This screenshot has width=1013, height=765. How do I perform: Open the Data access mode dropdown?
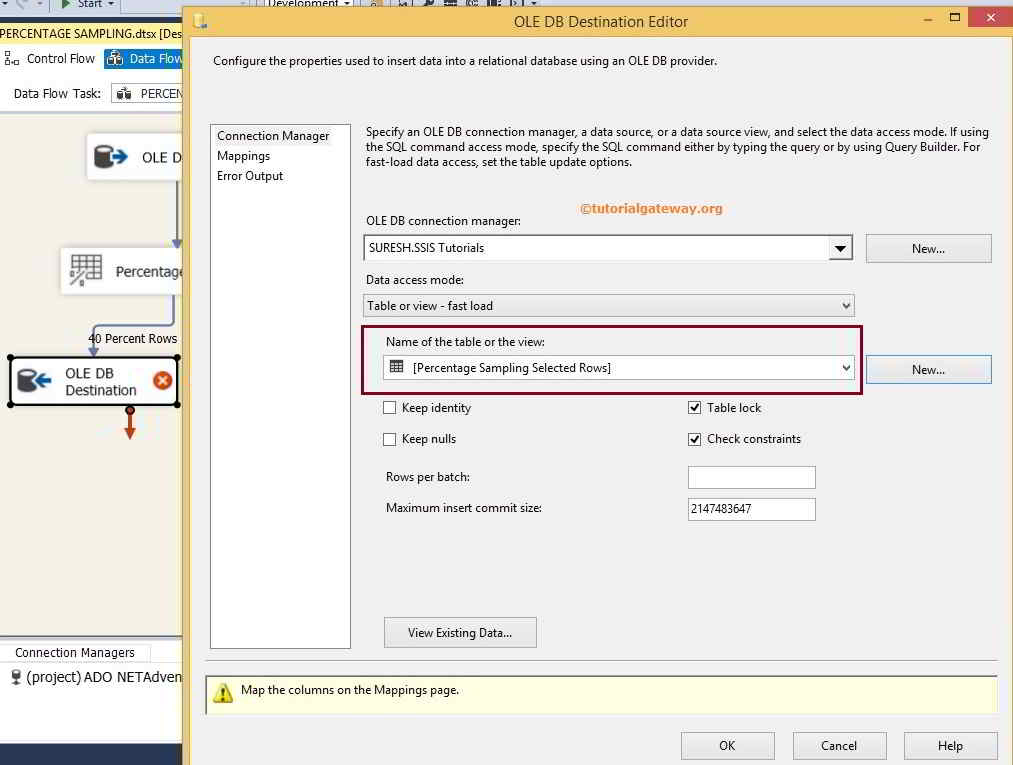click(845, 305)
